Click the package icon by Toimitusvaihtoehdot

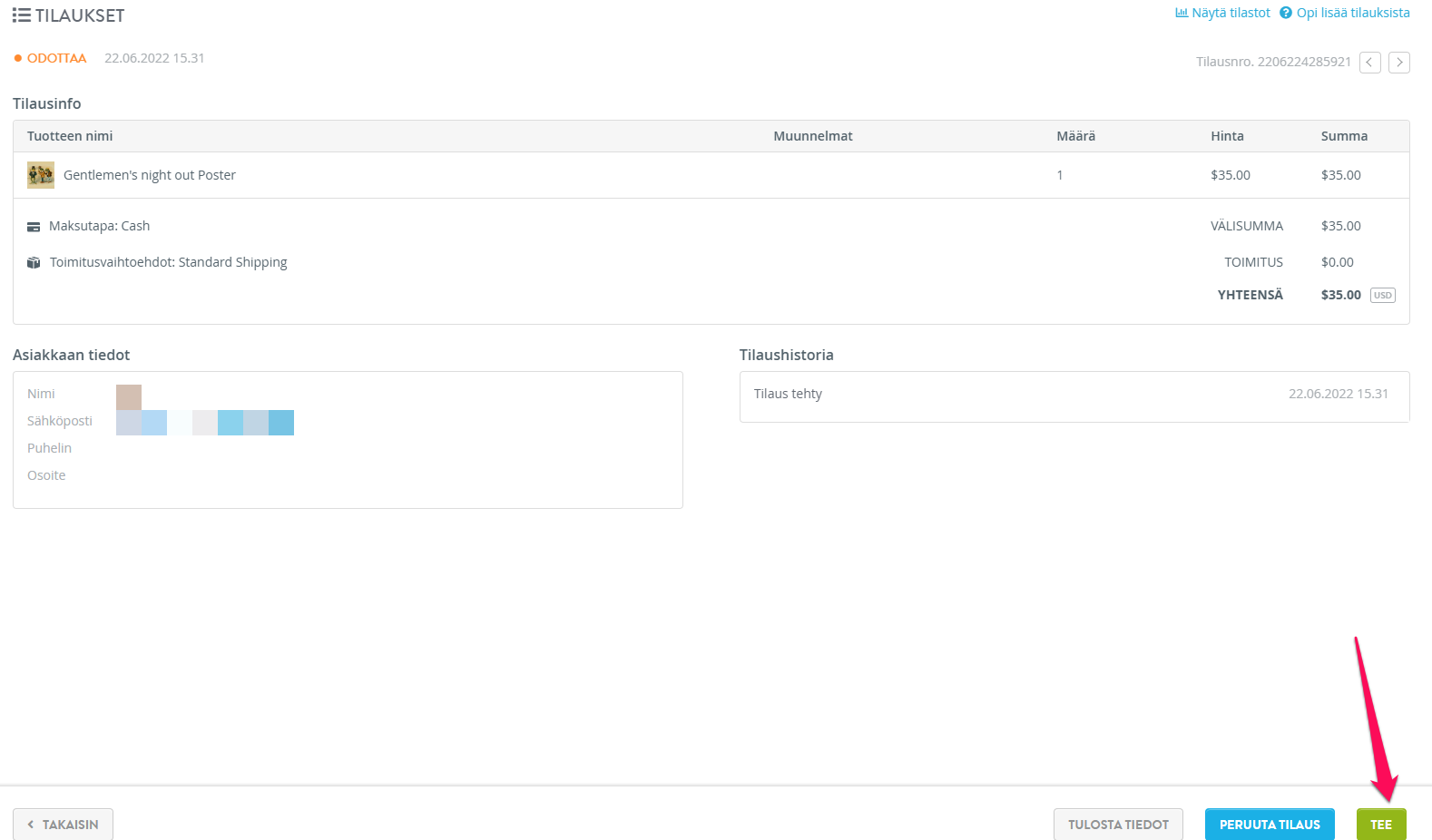tap(34, 263)
